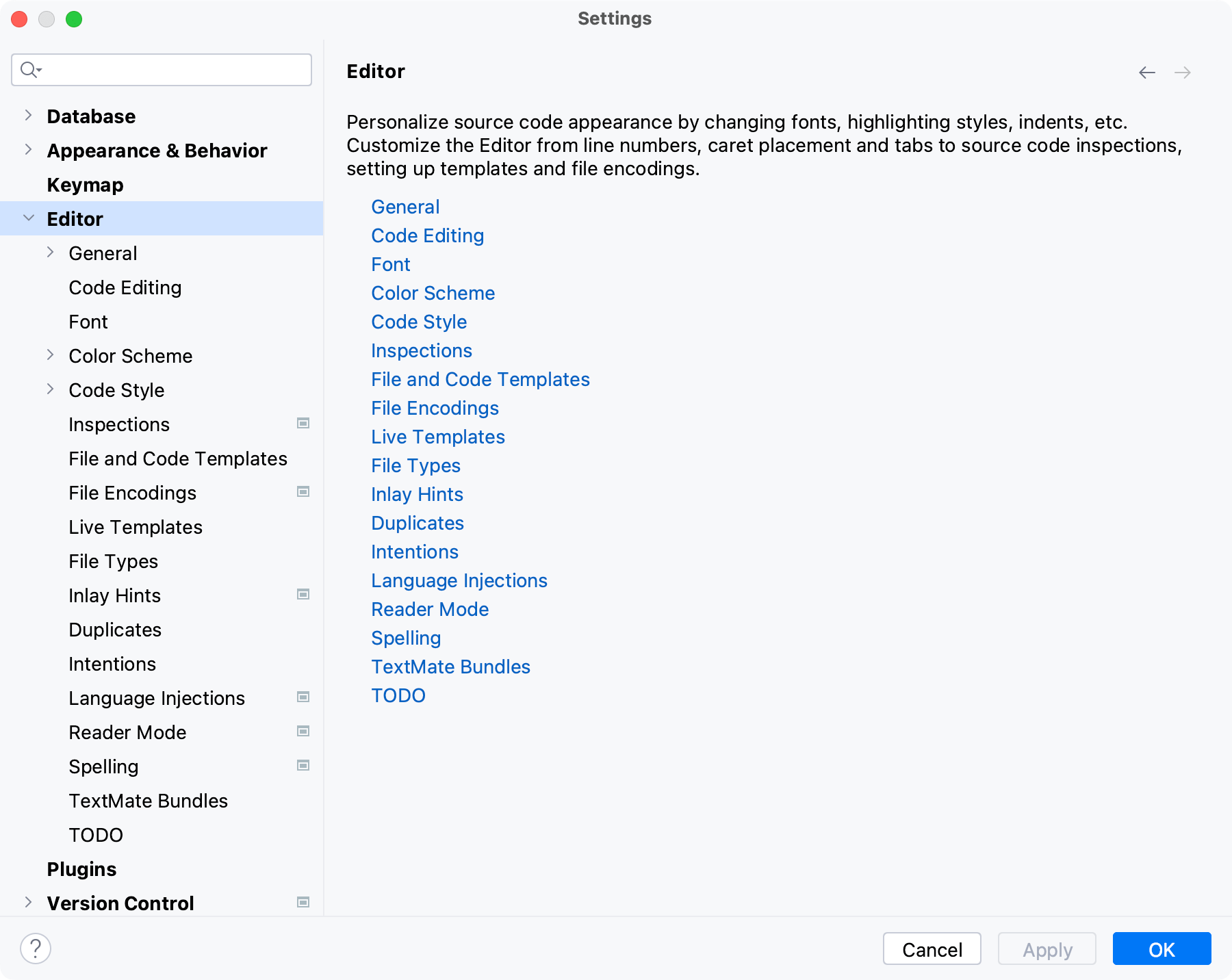Image resolution: width=1232 pixels, height=980 pixels.
Task: Open the Live Templates link
Action: [x=437, y=437]
